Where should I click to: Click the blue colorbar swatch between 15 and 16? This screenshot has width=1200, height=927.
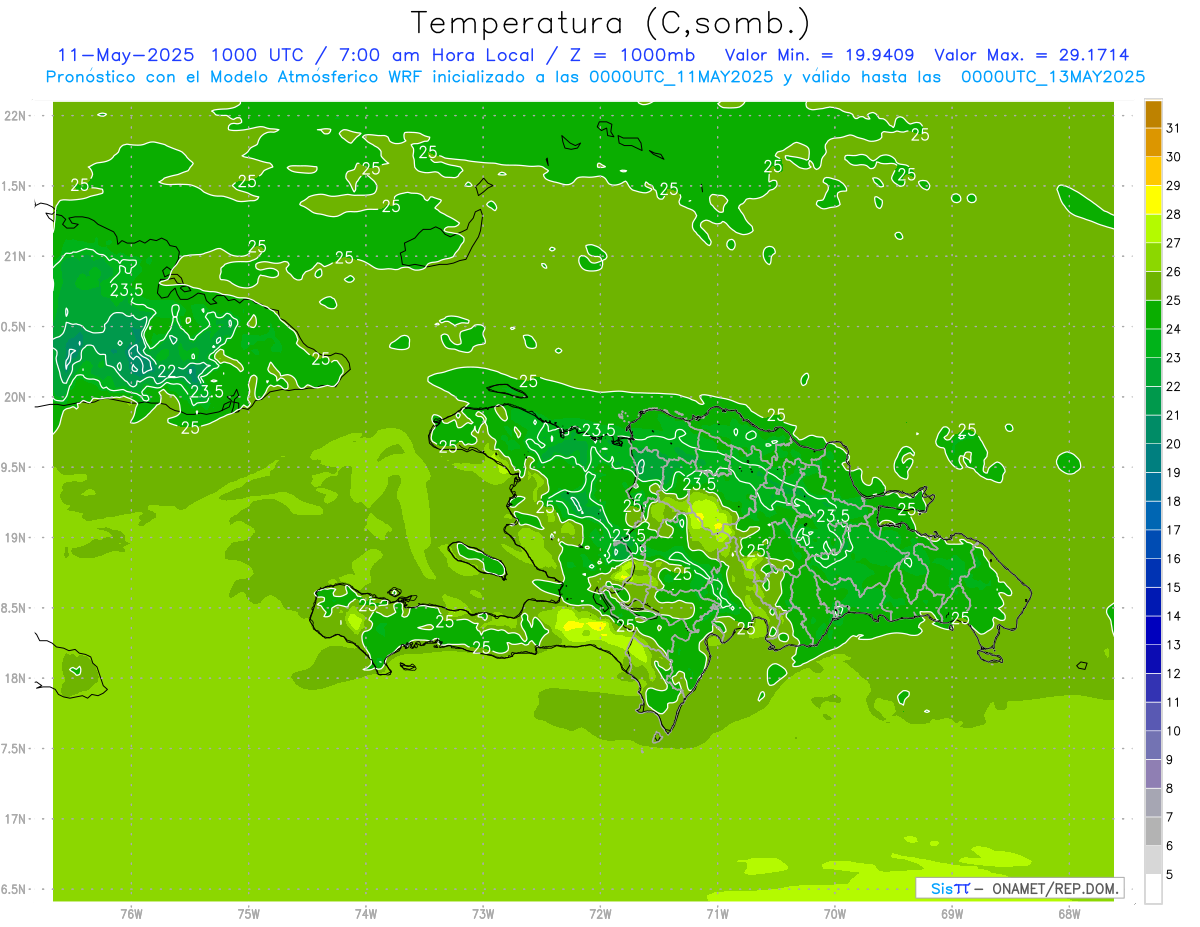click(1153, 573)
